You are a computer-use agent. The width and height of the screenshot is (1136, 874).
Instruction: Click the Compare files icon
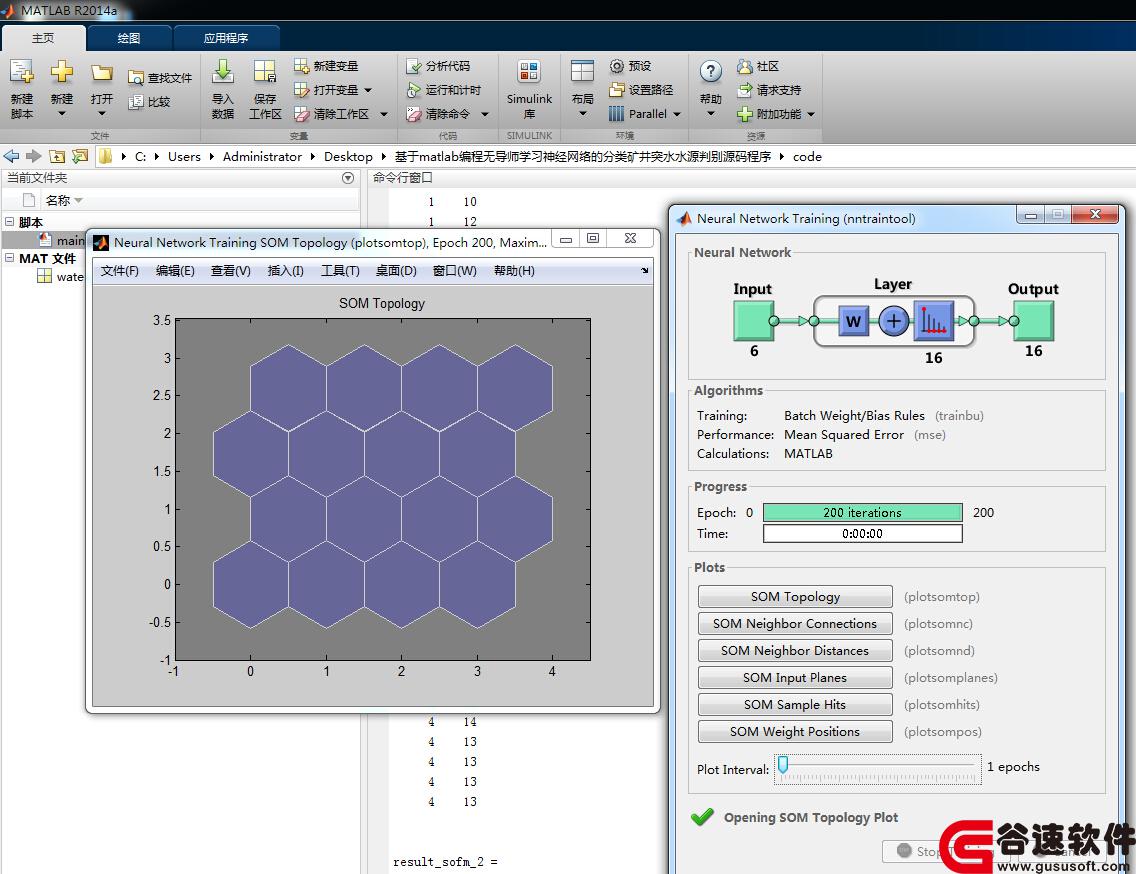(x=135, y=101)
